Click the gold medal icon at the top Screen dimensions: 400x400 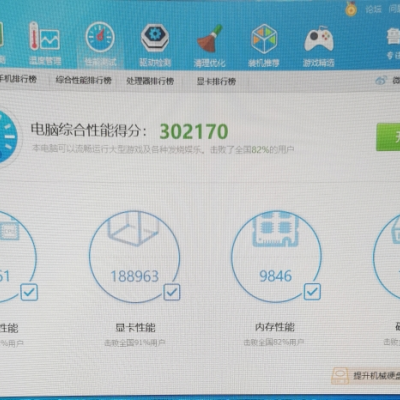tap(351, 9)
